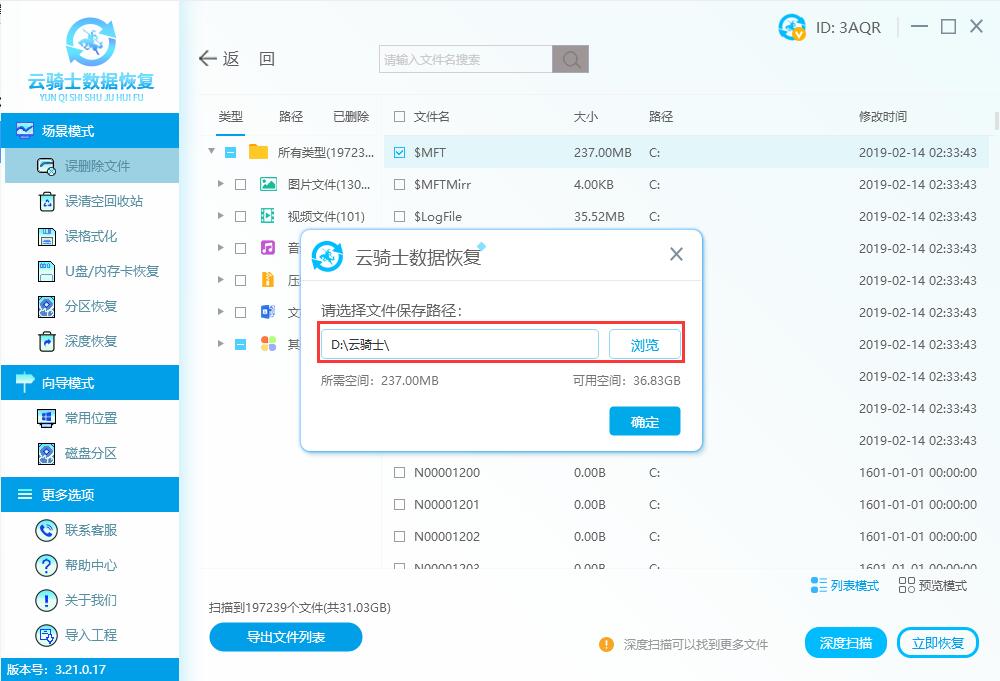The width and height of the screenshot is (1000, 681).
Task: Expand the 视频文件 tree node
Action: pos(221,216)
